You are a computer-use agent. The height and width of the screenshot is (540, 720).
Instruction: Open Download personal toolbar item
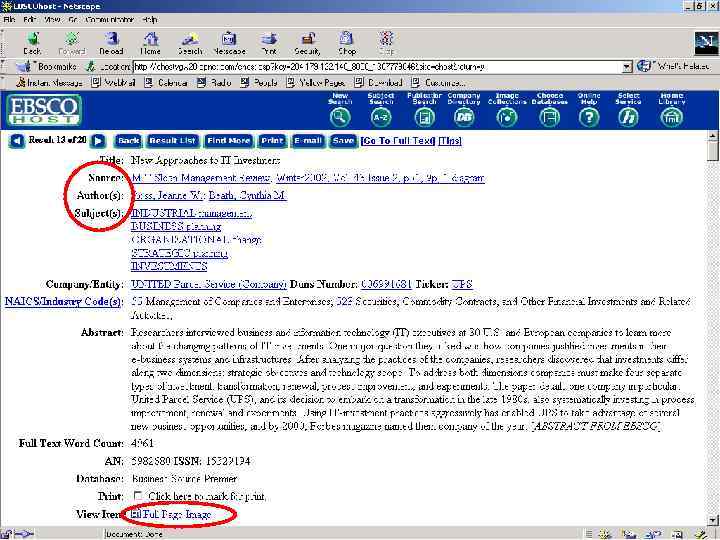point(378,83)
